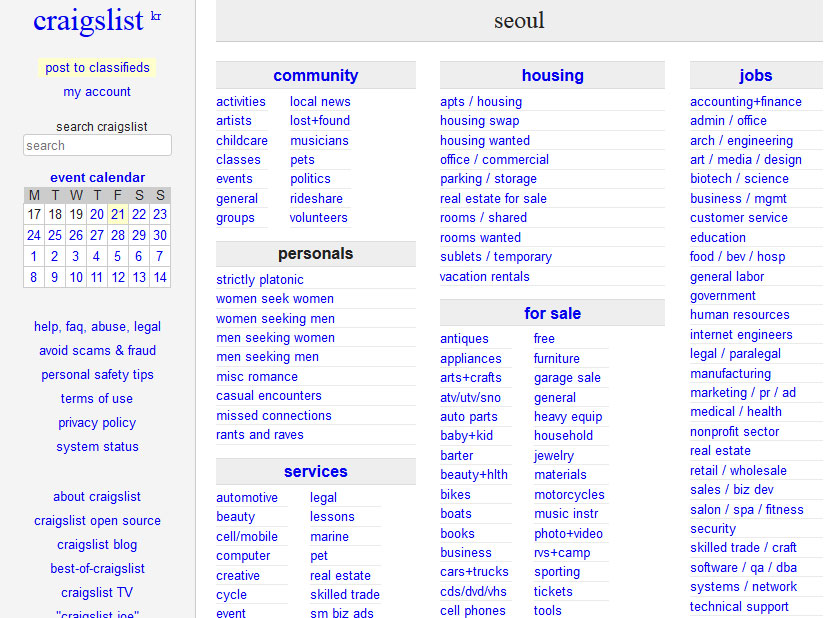Viewport: 824px width, 618px height.
Task: Browse vacation rentals
Action: pyautogui.click(x=485, y=276)
